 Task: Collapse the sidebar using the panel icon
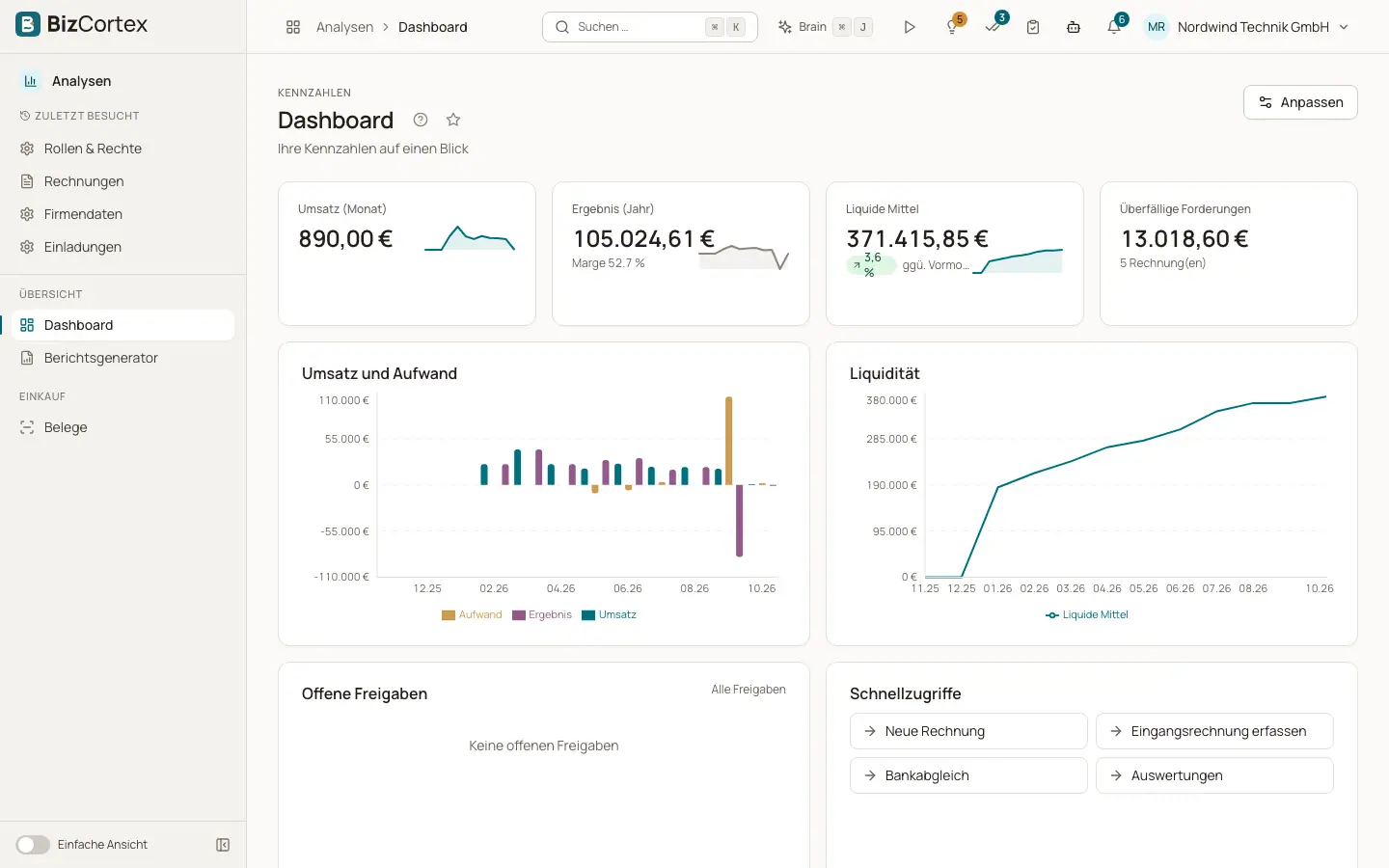223,845
